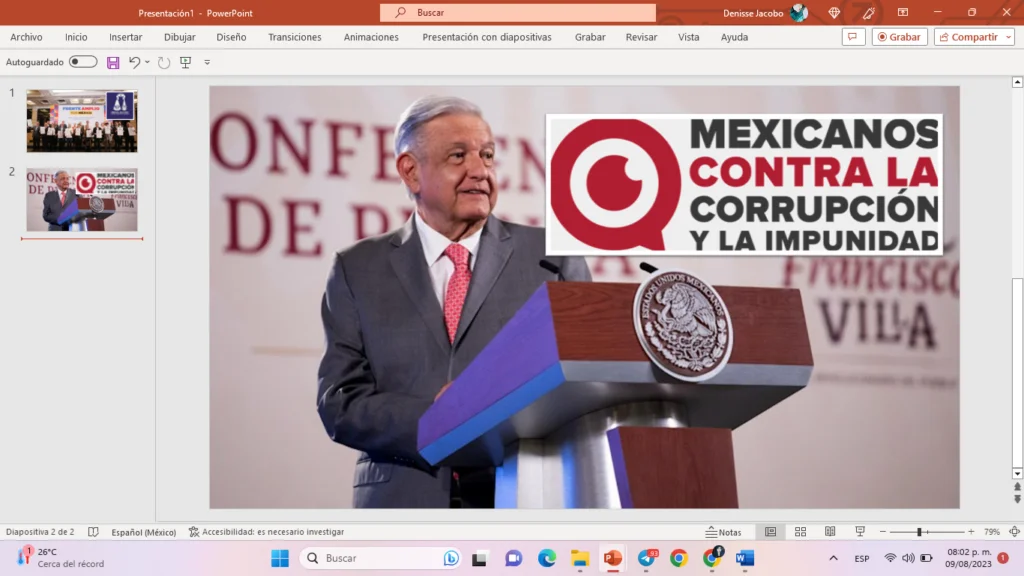Click the Redo arrow icon

[164, 62]
